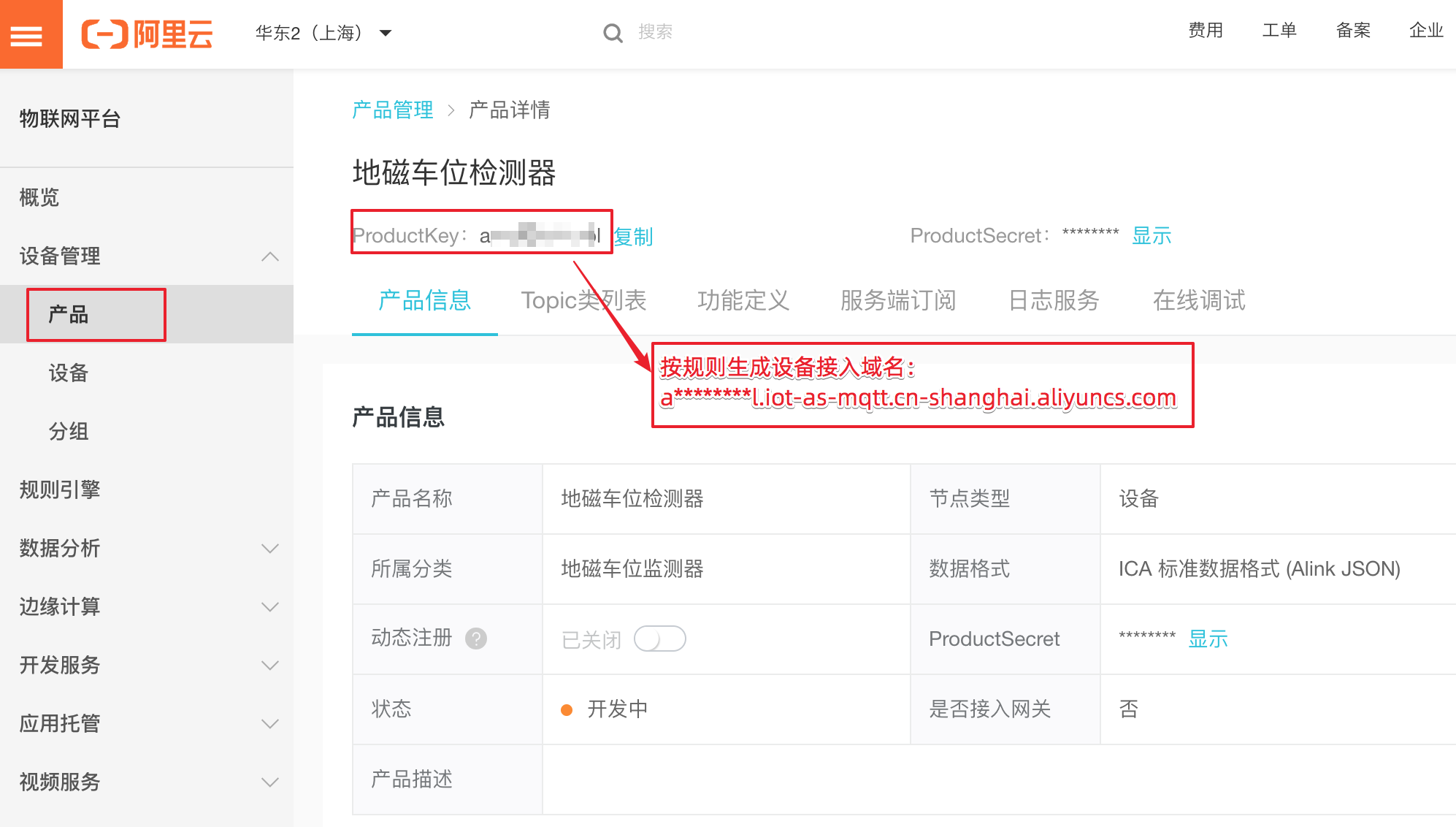Click the Aliyun logo
This screenshot has width=1456, height=827.
coord(147,34)
